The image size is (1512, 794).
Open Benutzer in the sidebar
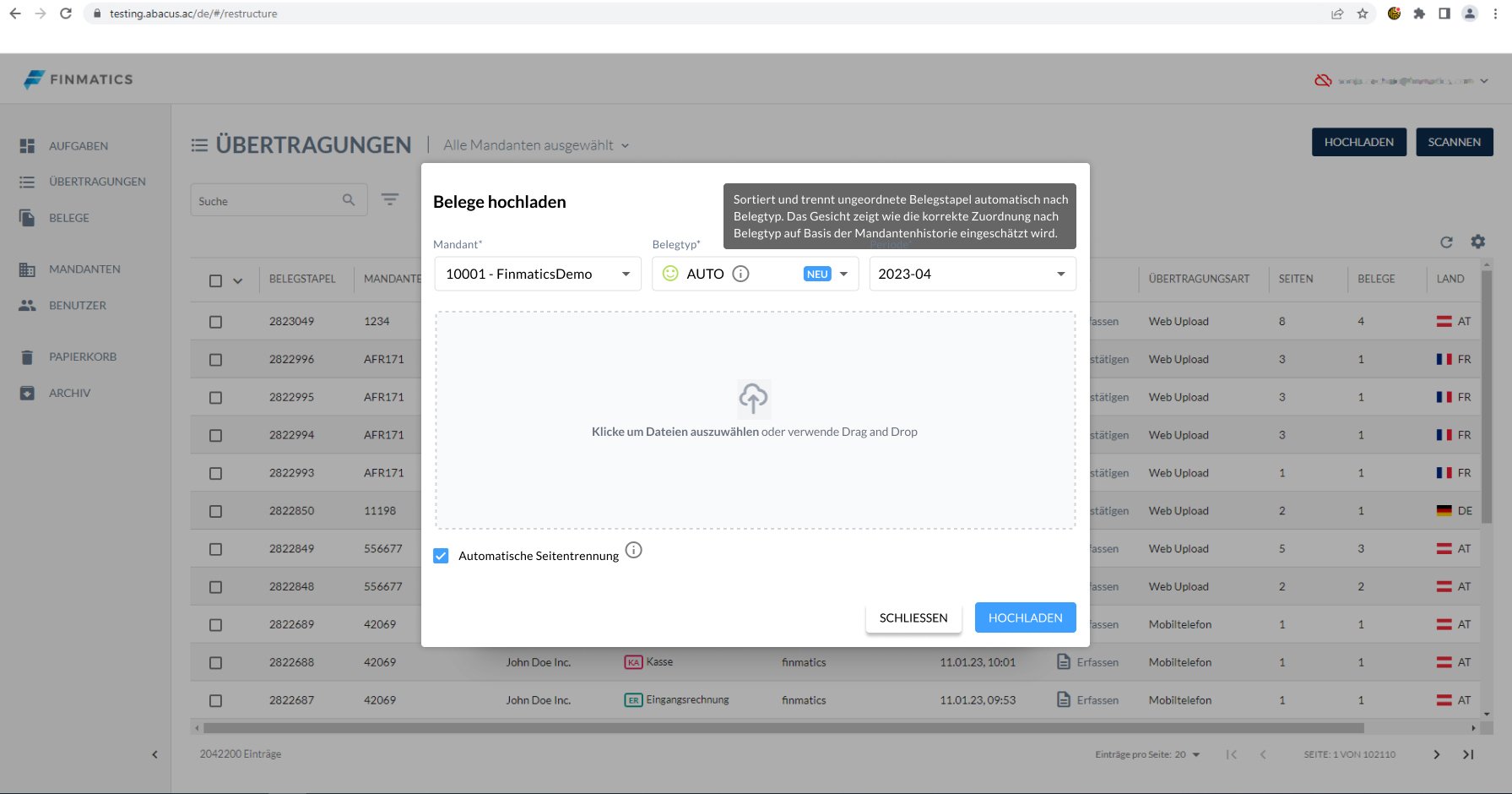[x=78, y=306]
